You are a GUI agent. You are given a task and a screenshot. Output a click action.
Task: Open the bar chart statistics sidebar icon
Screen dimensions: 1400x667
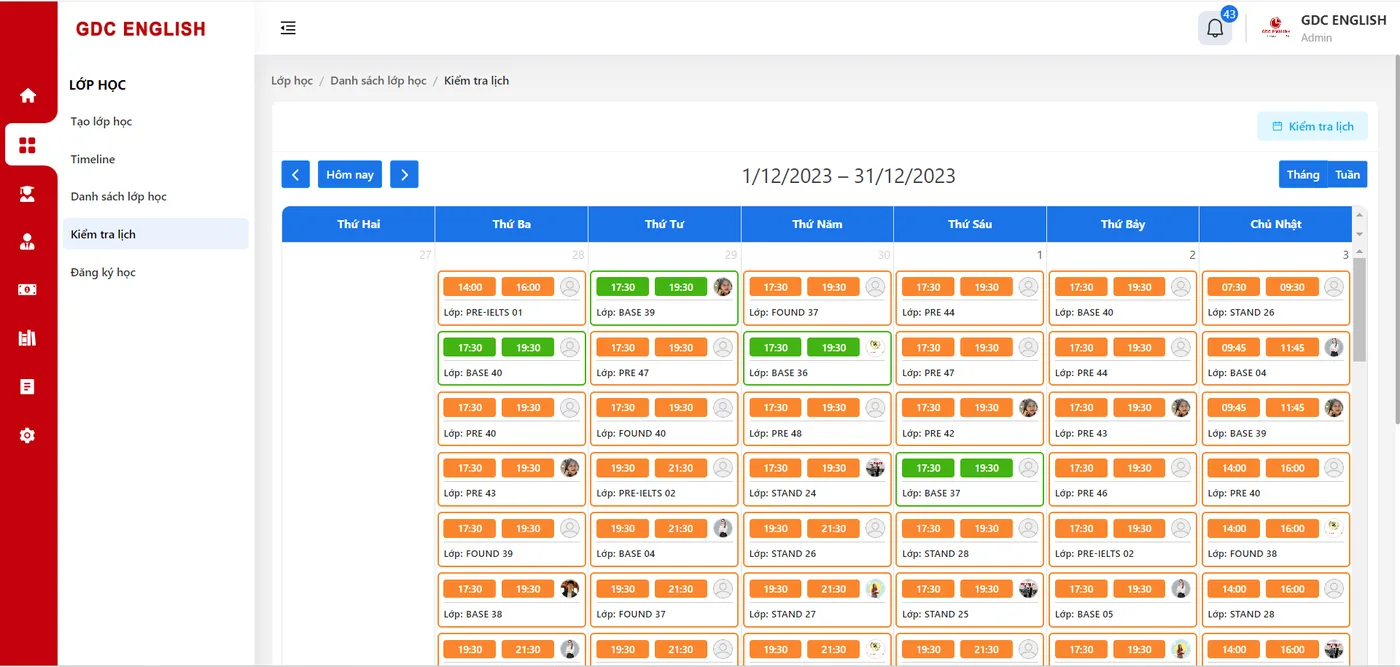tap(28, 338)
